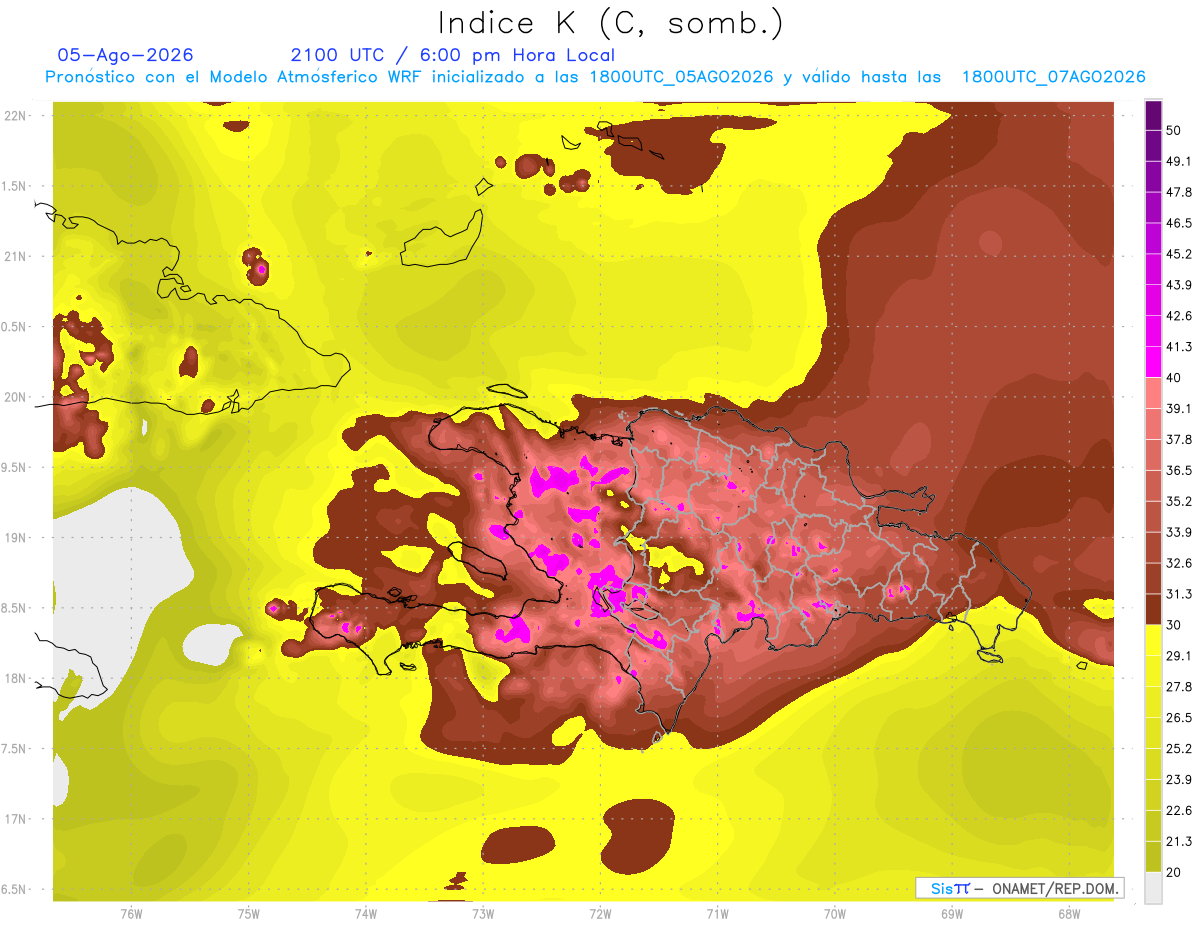The image size is (1200, 927).
Task: Select the longitude axis label "75W"
Action: pos(248,913)
